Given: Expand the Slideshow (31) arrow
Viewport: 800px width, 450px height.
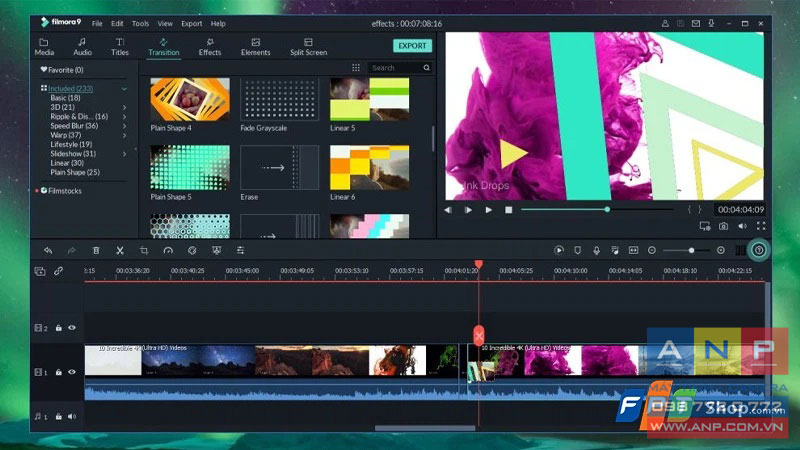Looking at the screenshot, I should 124,154.
